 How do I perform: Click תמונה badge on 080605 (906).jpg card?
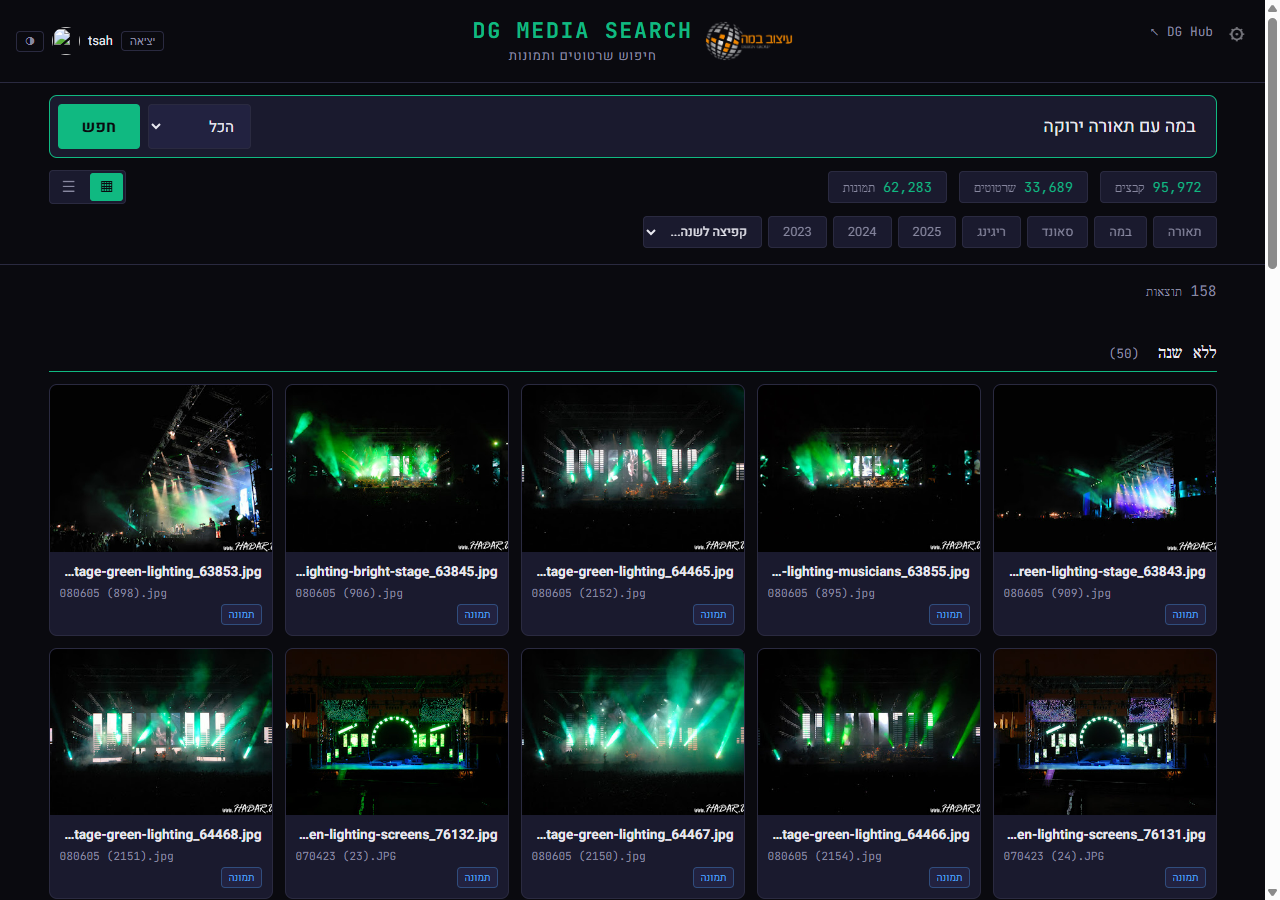click(477, 614)
